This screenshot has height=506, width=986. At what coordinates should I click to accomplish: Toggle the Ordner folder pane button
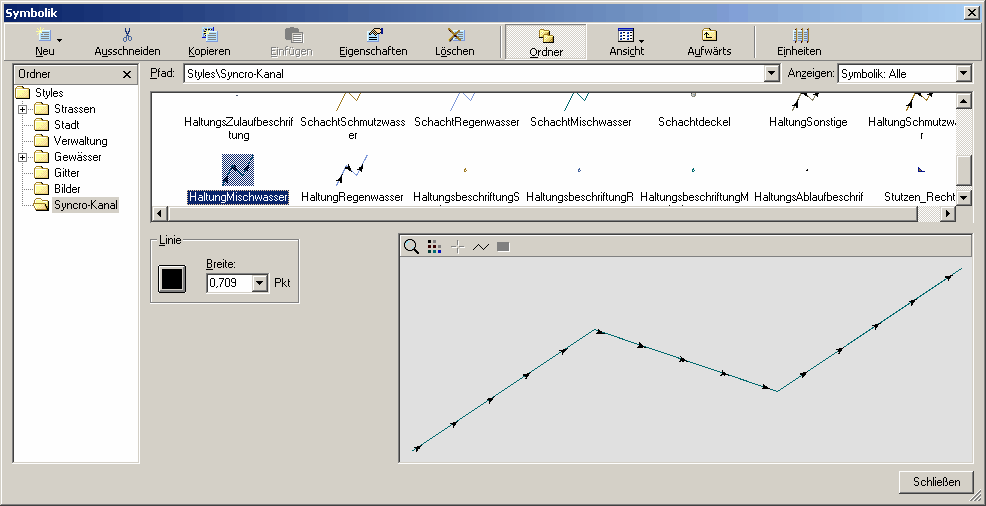point(546,41)
